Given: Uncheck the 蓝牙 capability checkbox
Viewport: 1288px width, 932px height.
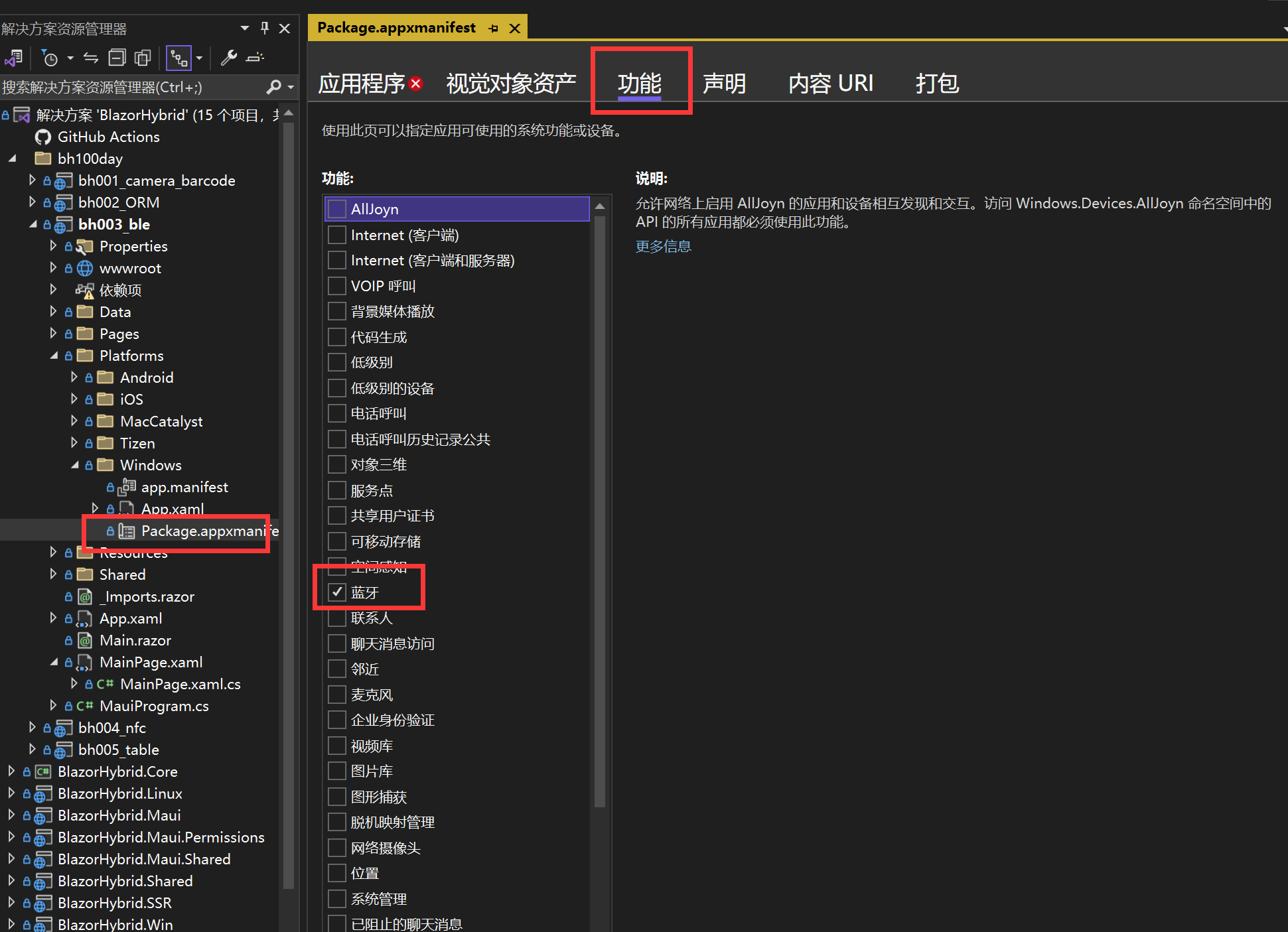Looking at the screenshot, I should pyautogui.click(x=337, y=592).
